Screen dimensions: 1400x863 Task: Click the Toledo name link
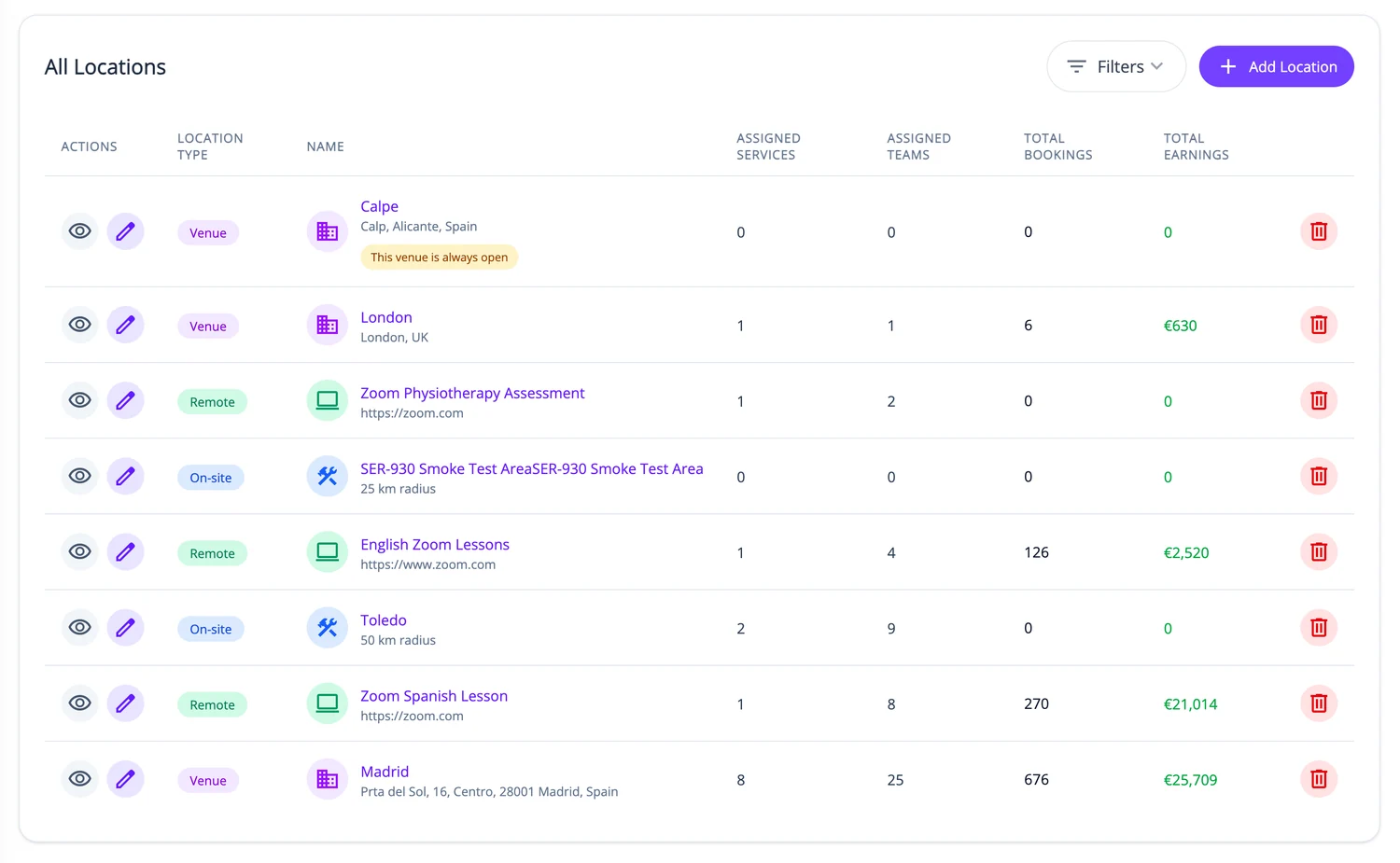(x=384, y=620)
